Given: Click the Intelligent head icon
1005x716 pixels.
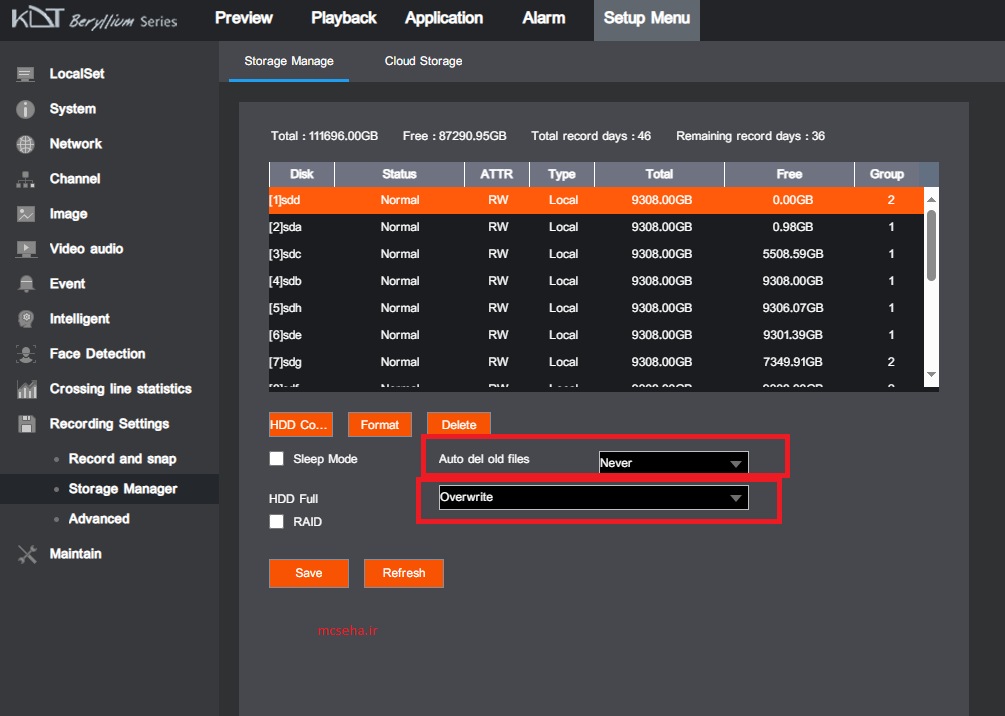Looking at the screenshot, I should click(x=26, y=319).
